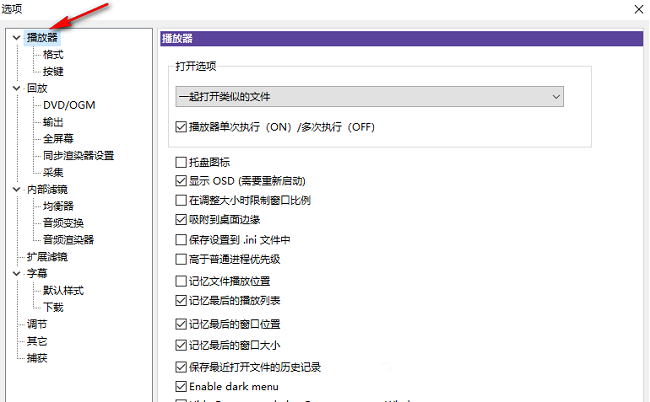Collapse the 播放器 tree node arrow
This screenshot has width=650, height=402.
[x=16, y=38]
